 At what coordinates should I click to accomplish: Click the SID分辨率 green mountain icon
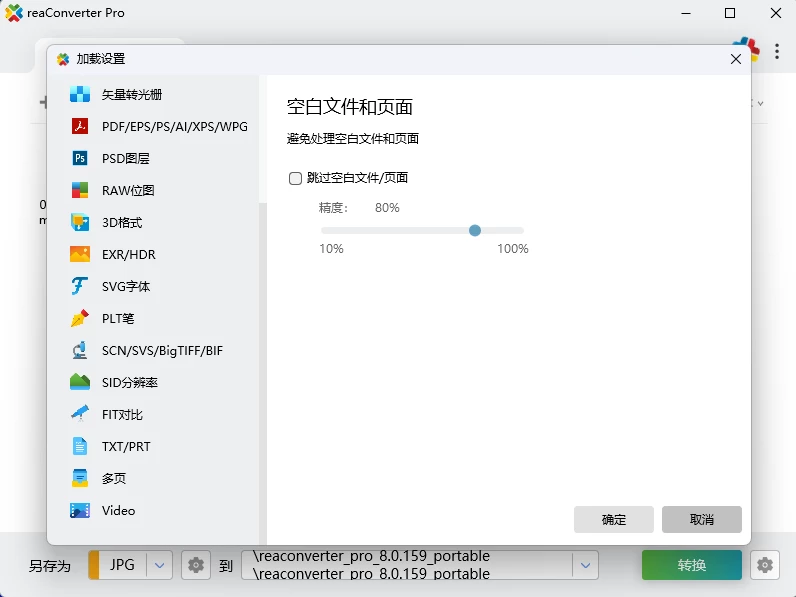[x=80, y=382]
